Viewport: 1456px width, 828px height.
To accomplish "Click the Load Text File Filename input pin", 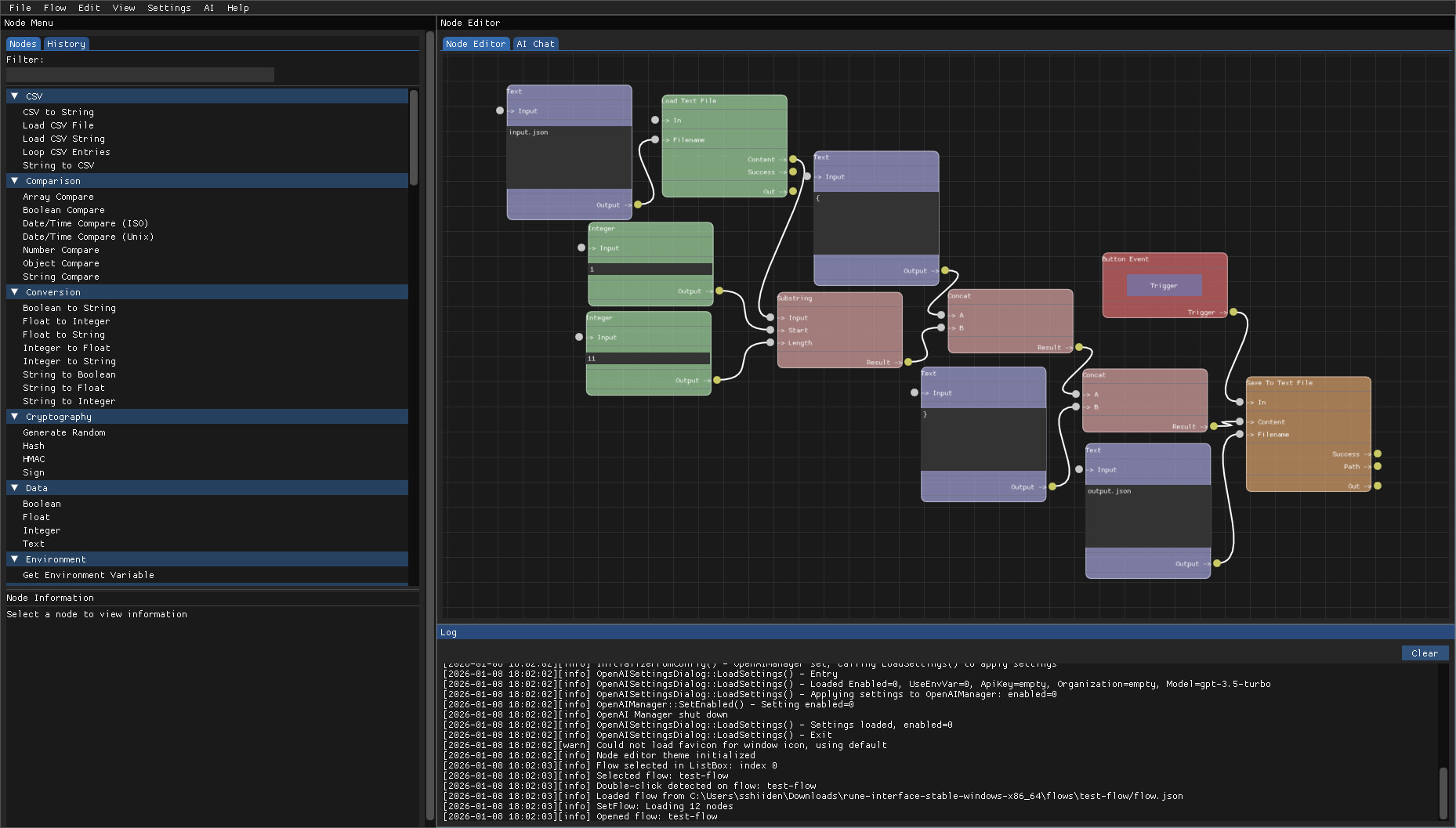I will (655, 139).
